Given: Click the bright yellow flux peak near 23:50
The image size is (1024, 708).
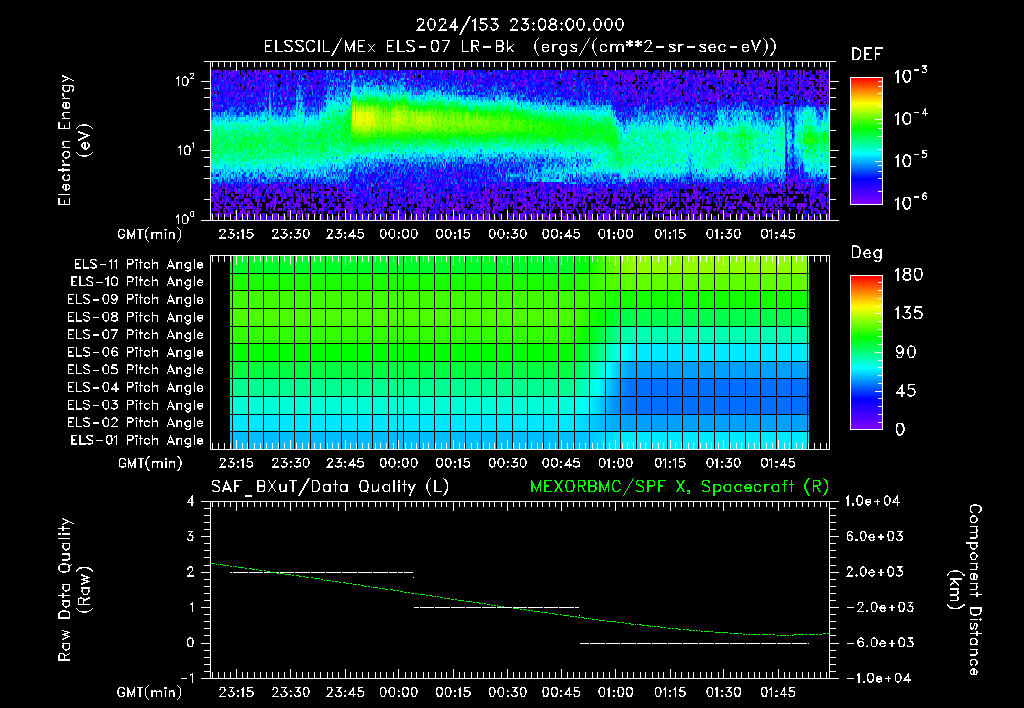Looking at the screenshot, I should (363, 119).
